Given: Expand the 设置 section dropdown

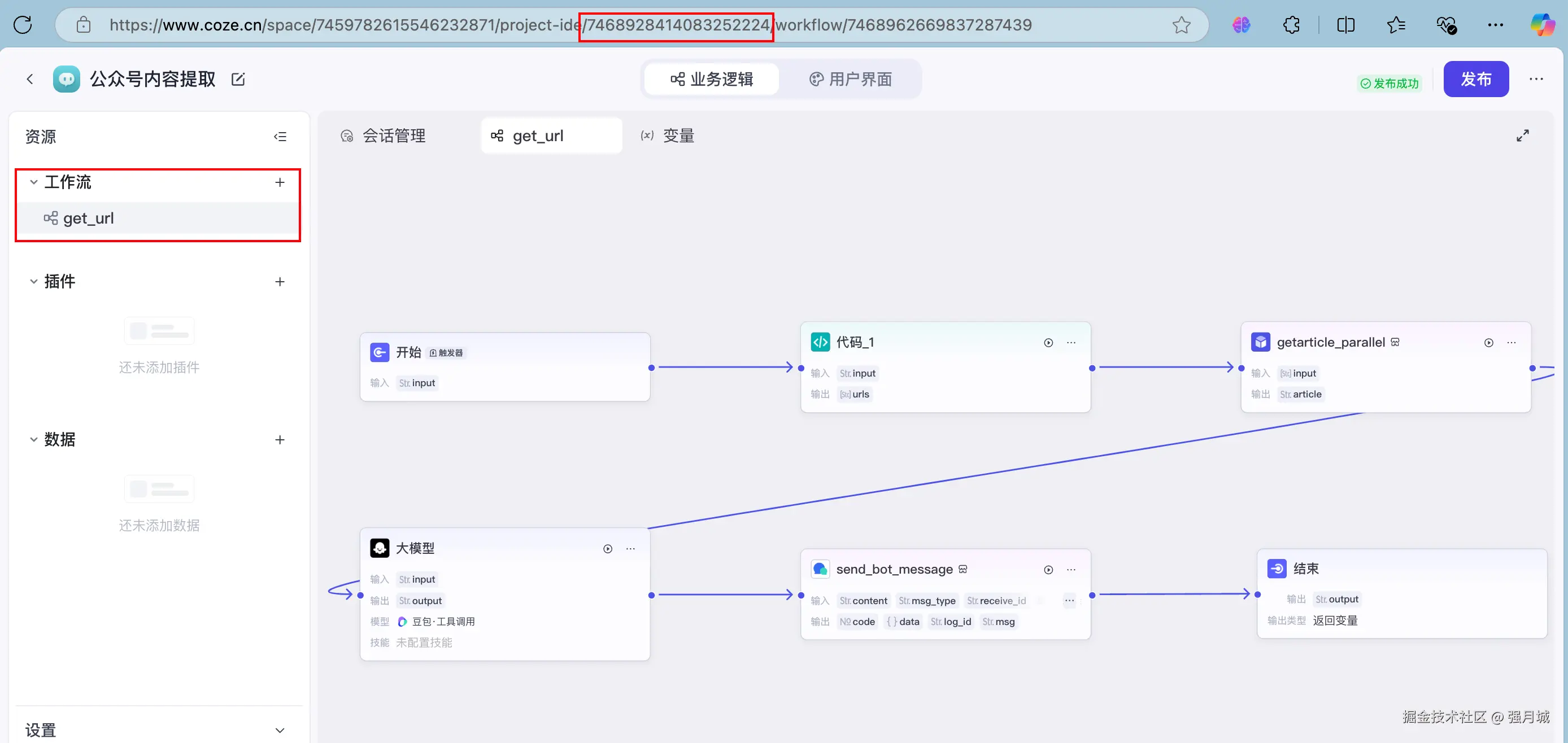Looking at the screenshot, I should [x=280, y=729].
